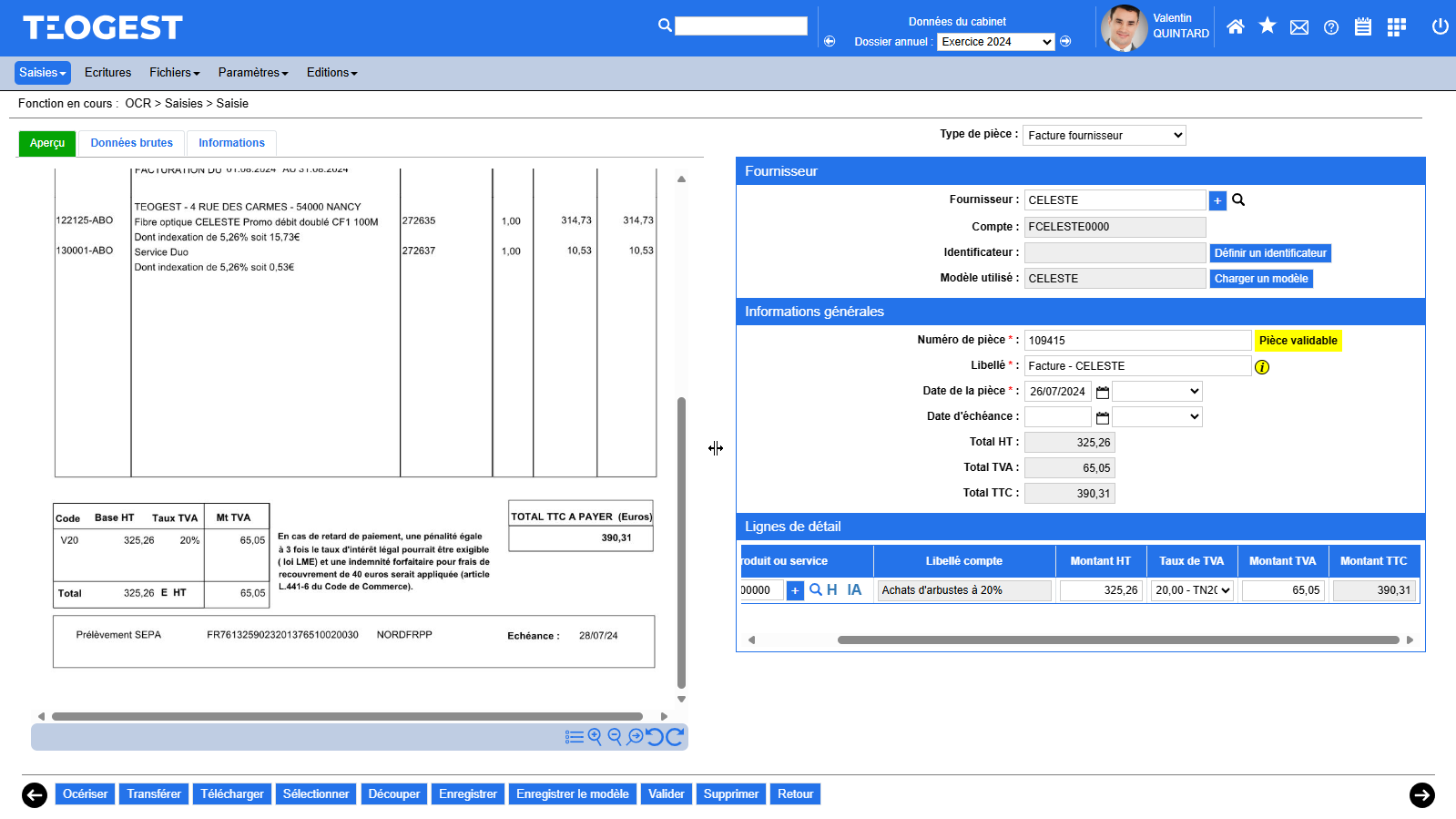Click the magnifier with arrow in preview toolbar
Viewport: 1456px width, 819px height.
pos(635,737)
